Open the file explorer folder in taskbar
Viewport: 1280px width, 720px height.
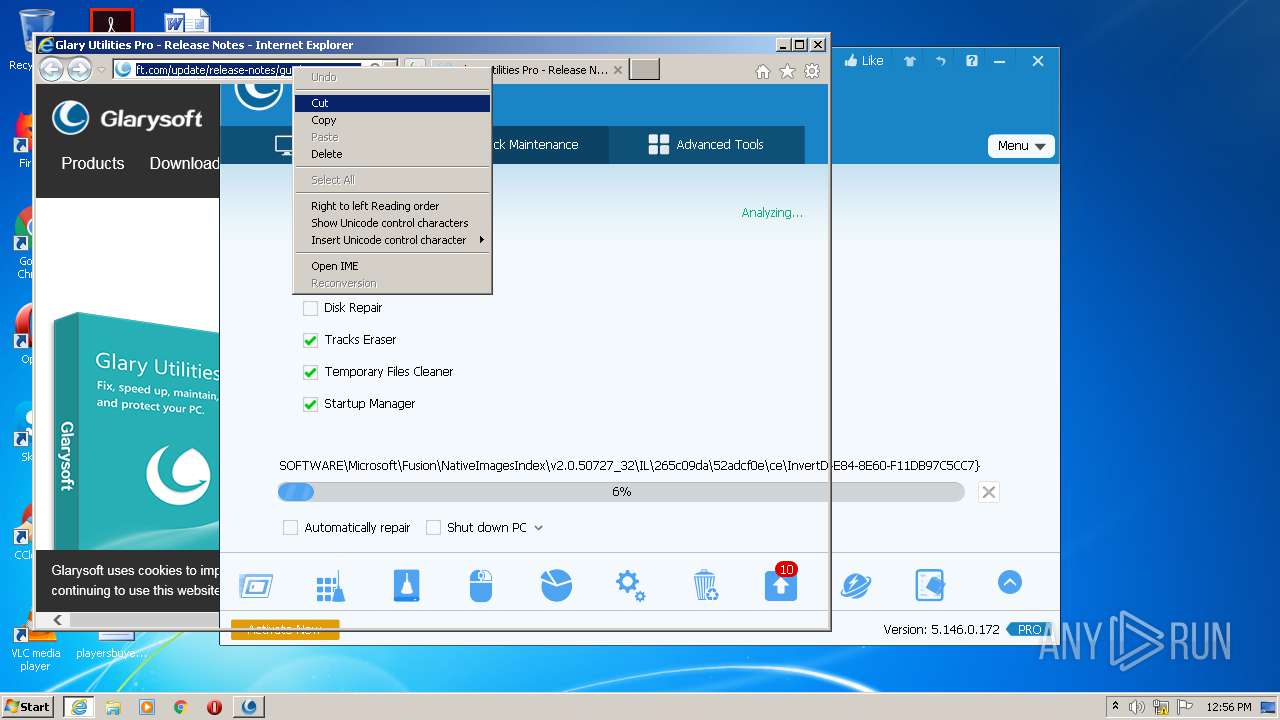113,707
